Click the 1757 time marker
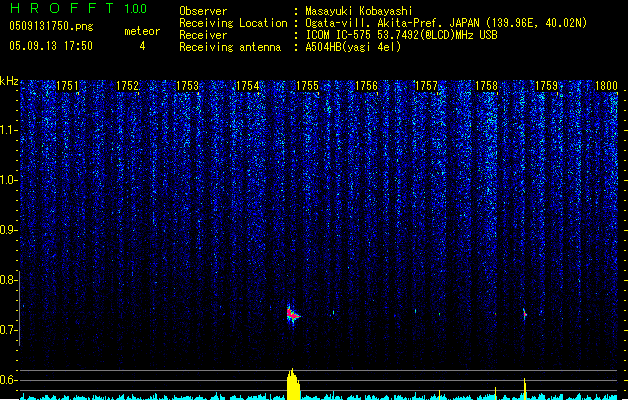 pyautogui.click(x=426, y=86)
